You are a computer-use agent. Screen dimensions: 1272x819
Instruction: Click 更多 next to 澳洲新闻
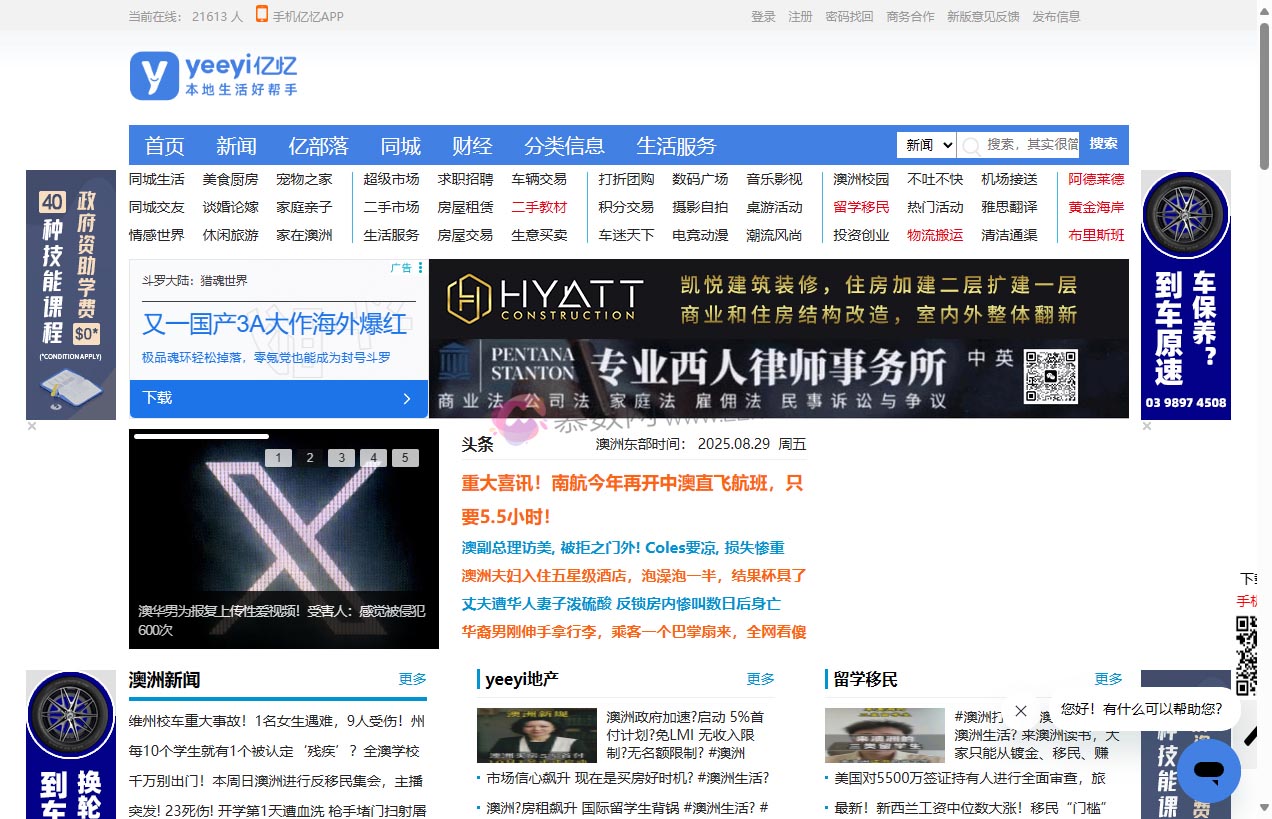412,678
